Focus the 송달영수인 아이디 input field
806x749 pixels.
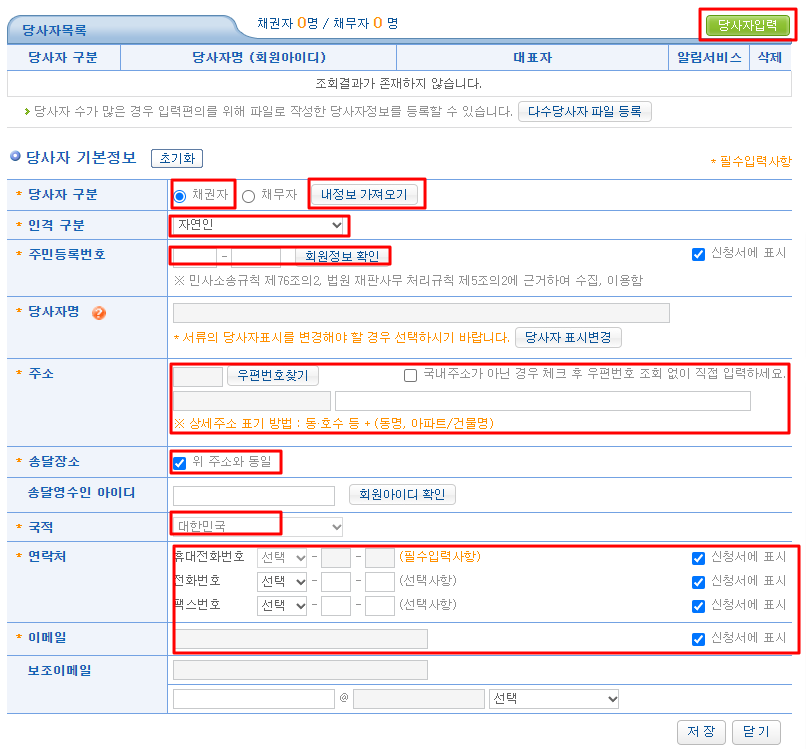[254, 496]
